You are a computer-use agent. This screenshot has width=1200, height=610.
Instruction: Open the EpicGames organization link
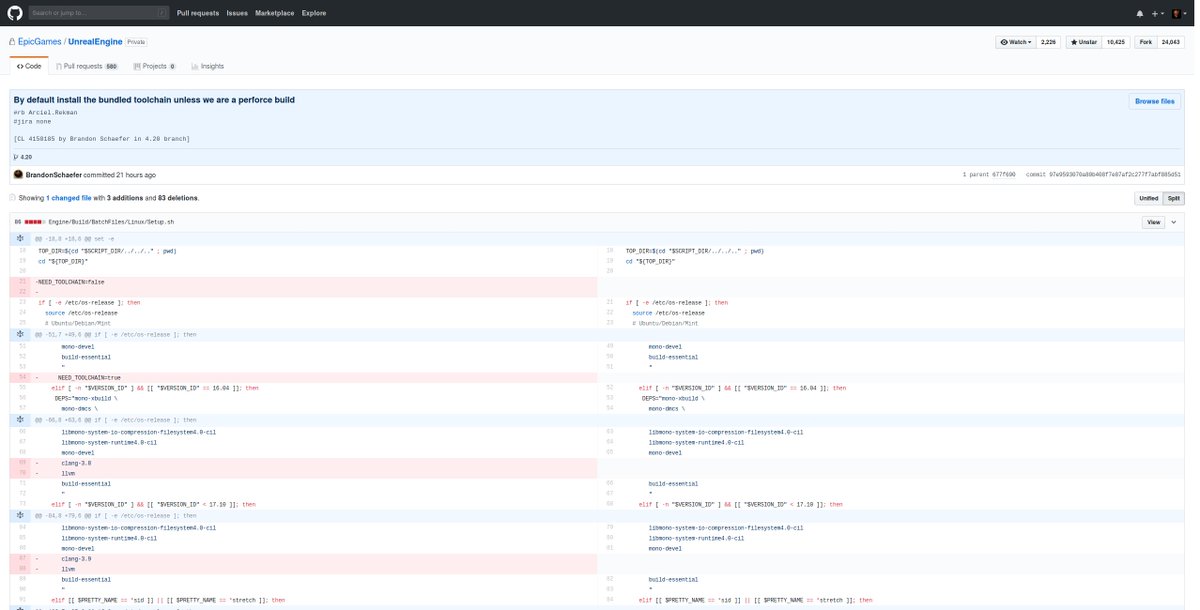coord(40,42)
